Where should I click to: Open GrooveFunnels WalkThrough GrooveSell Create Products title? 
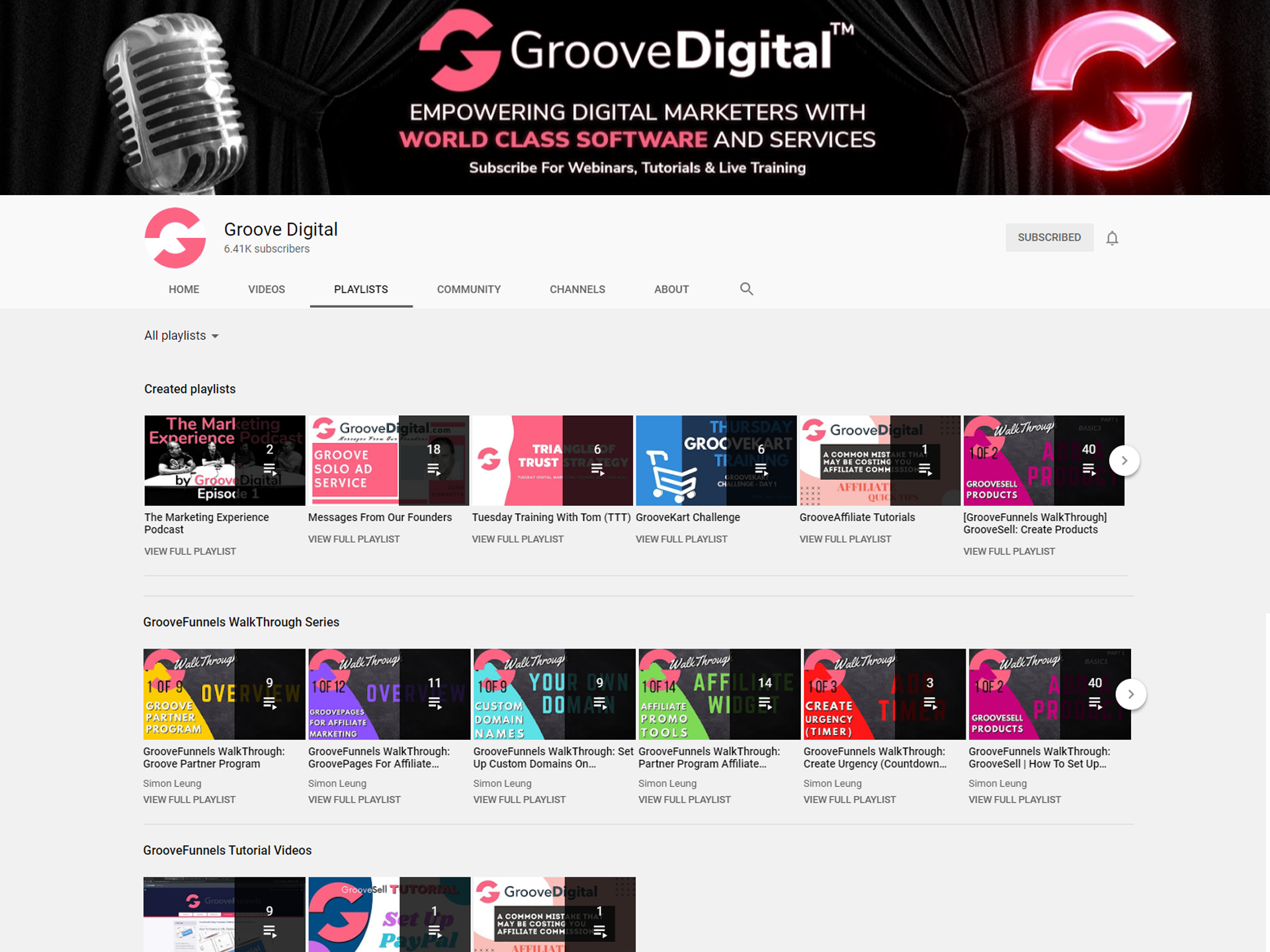coord(1035,524)
